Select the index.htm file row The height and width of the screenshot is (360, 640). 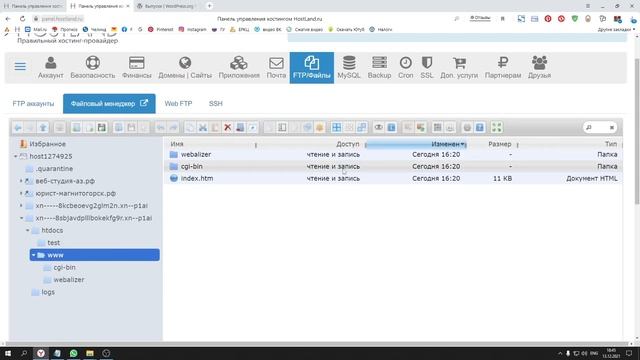coord(393,178)
